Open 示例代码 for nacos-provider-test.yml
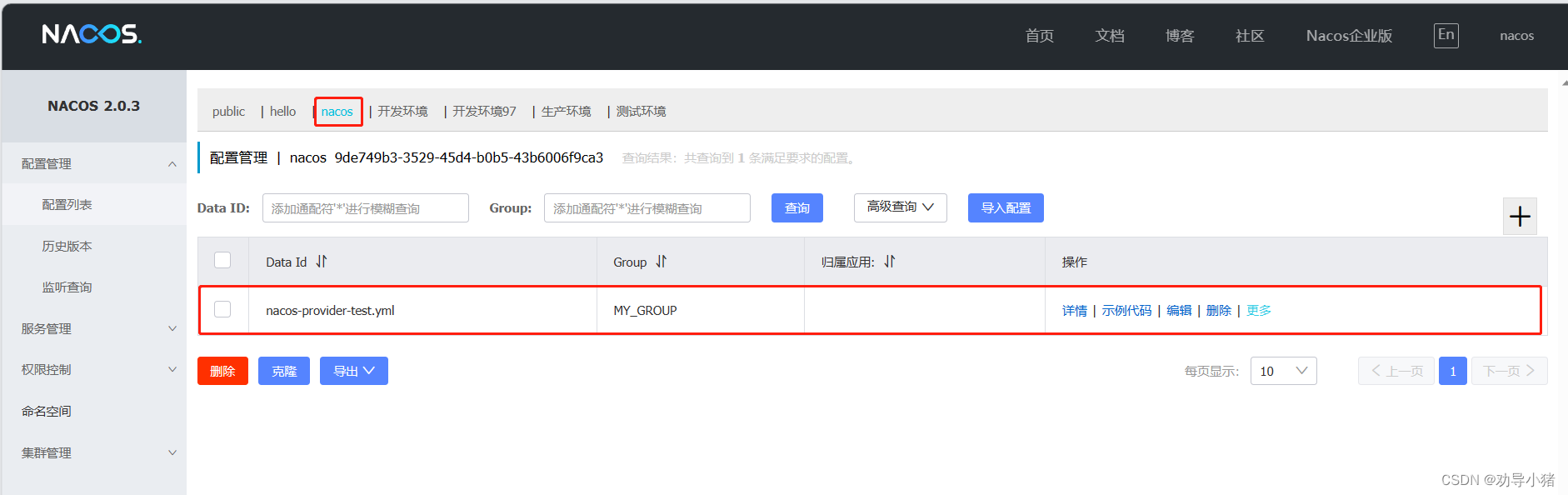Image resolution: width=1568 pixels, height=495 pixels. [1126, 310]
